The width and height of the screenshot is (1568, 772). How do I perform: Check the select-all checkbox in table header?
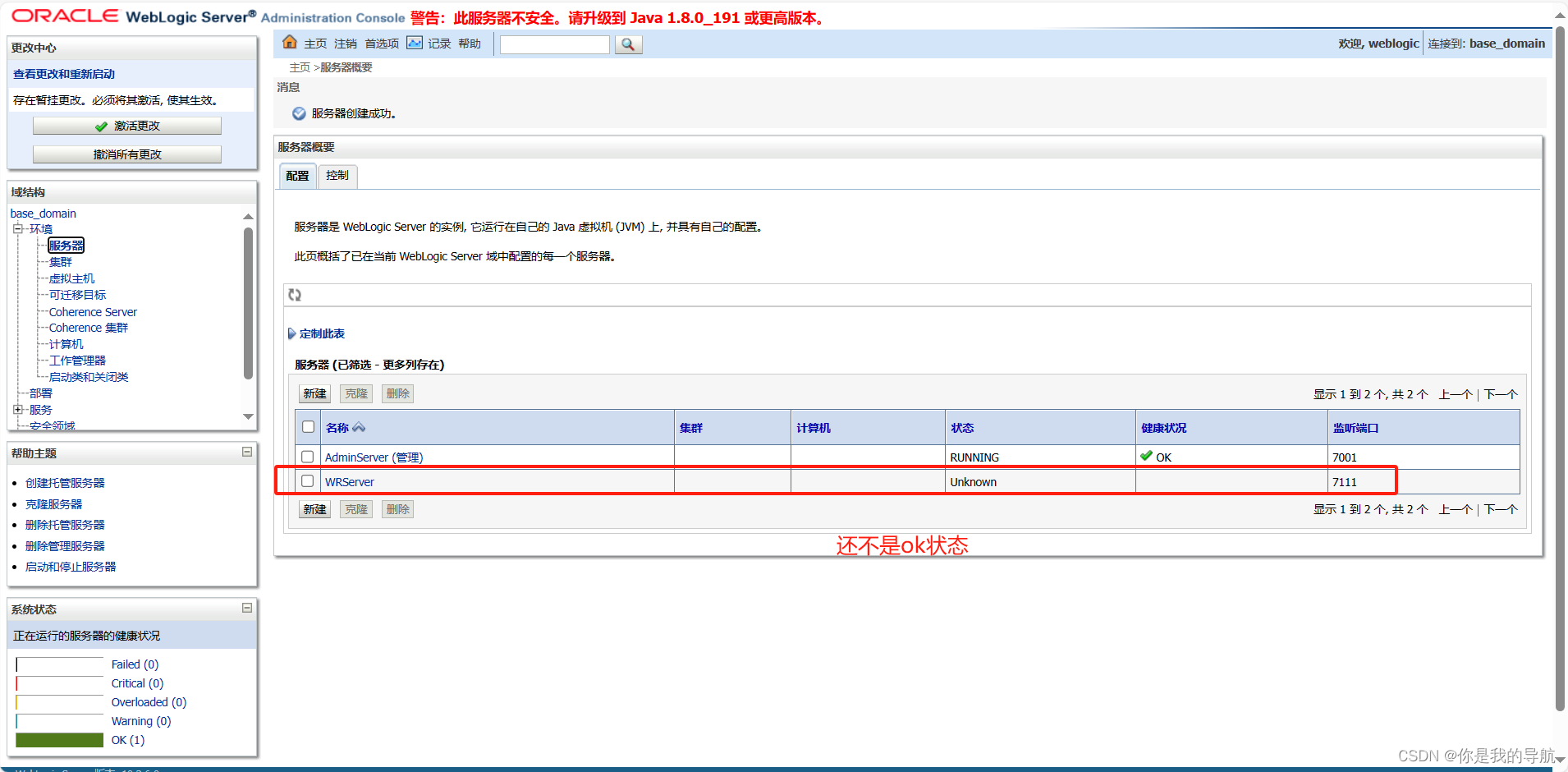(308, 426)
